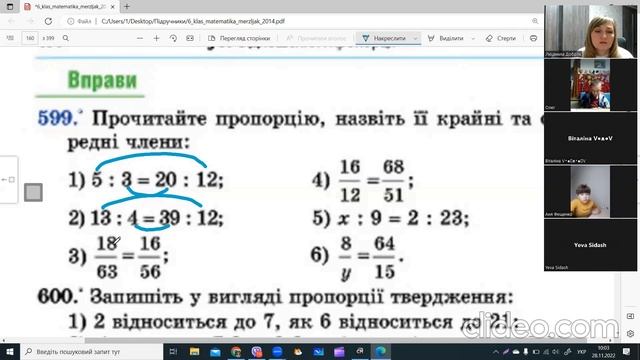The height and width of the screenshot is (360, 640).
Task: Go forward in browser history
Action: [30, 21]
